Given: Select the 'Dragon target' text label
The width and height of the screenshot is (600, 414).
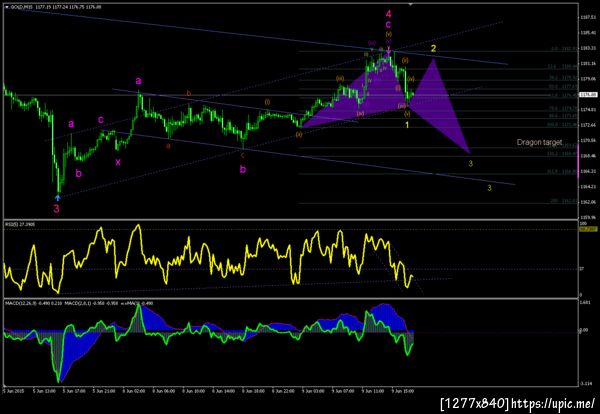Looking at the screenshot, I should click(540, 142).
